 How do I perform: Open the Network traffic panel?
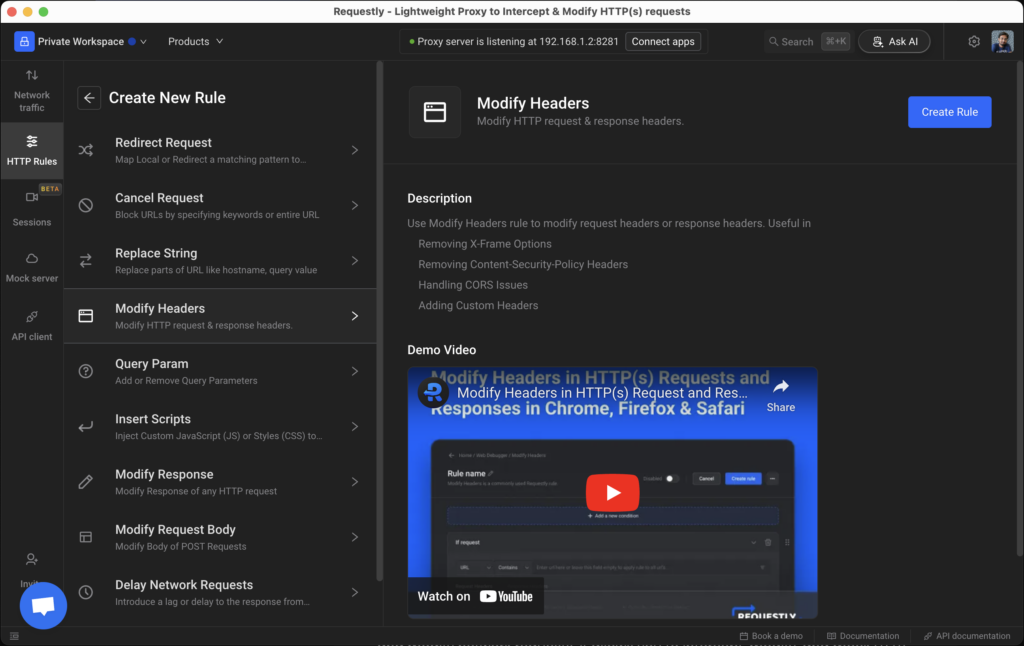pos(31,91)
